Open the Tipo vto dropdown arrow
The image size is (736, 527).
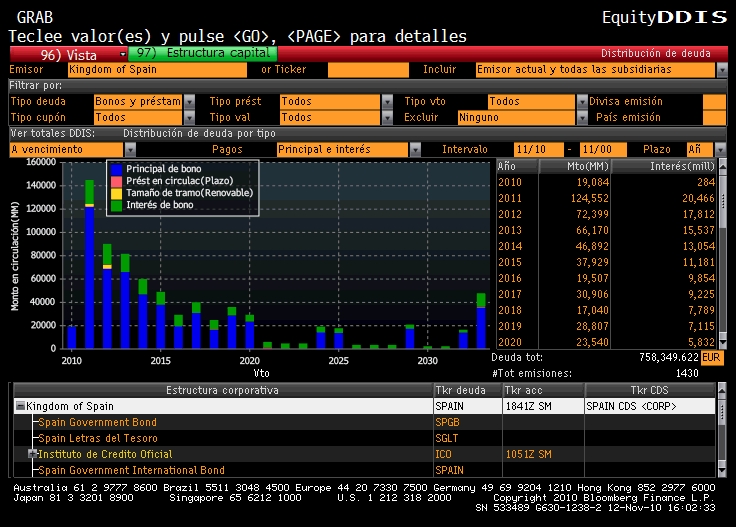(x=581, y=102)
